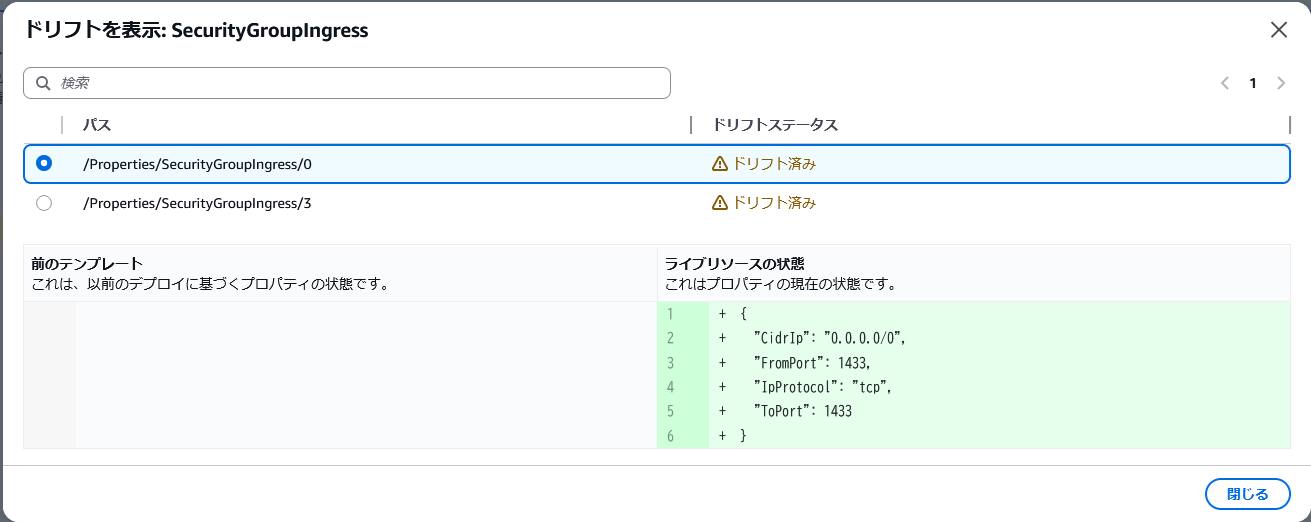Image resolution: width=1311 pixels, height=522 pixels.
Task: Click the ドリフトステータス column header
Action: [774, 125]
